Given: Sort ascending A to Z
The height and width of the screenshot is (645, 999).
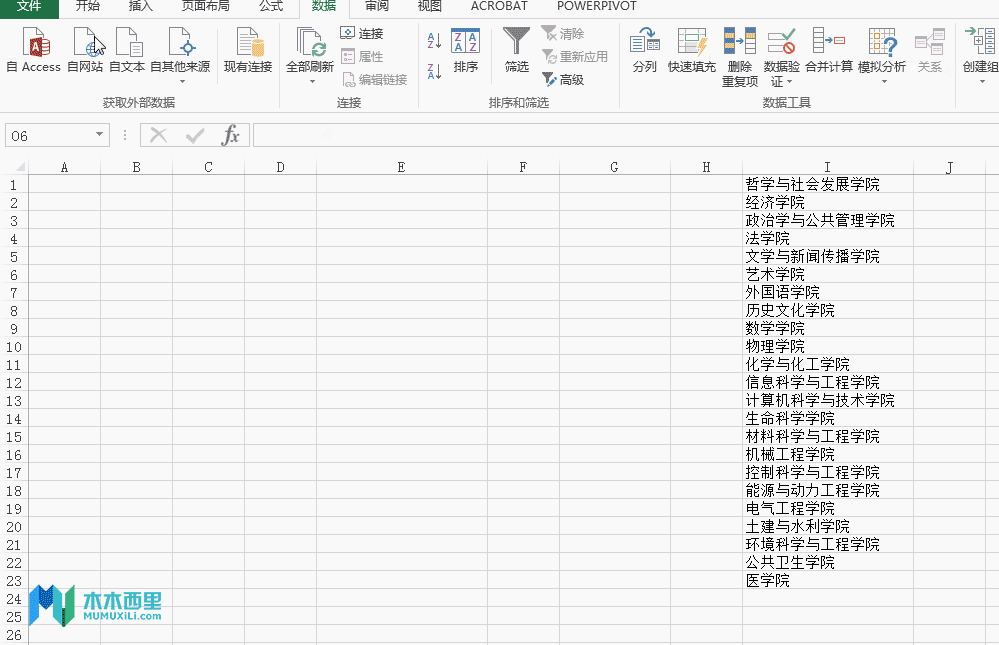Looking at the screenshot, I should 435,41.
